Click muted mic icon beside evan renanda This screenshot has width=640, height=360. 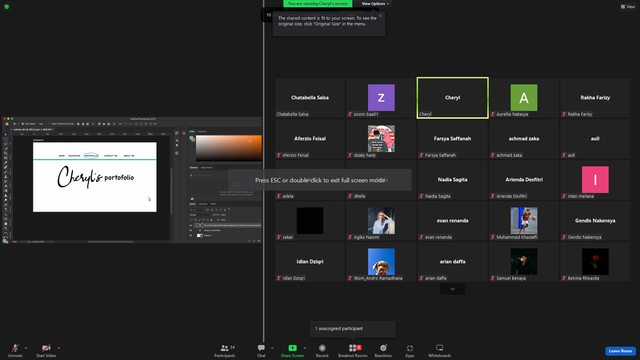(422, 237)
